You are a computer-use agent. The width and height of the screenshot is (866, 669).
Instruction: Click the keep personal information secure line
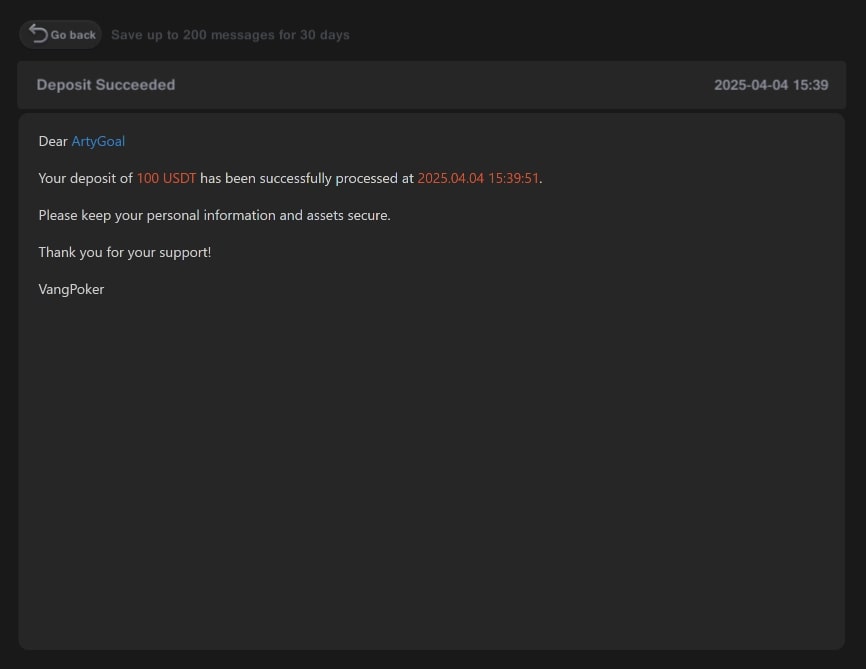coord(214,215)
